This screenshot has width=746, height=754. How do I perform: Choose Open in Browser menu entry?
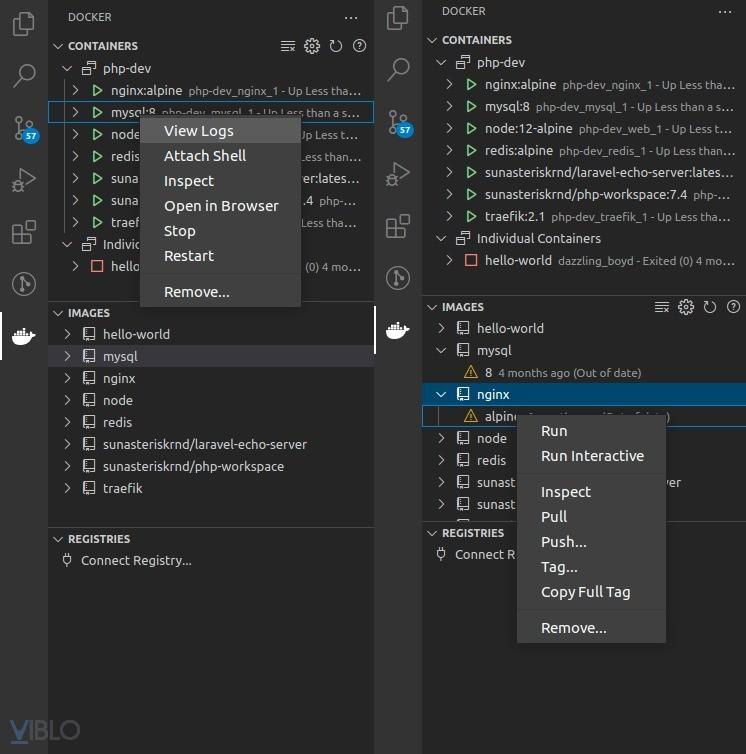[221, 206]
